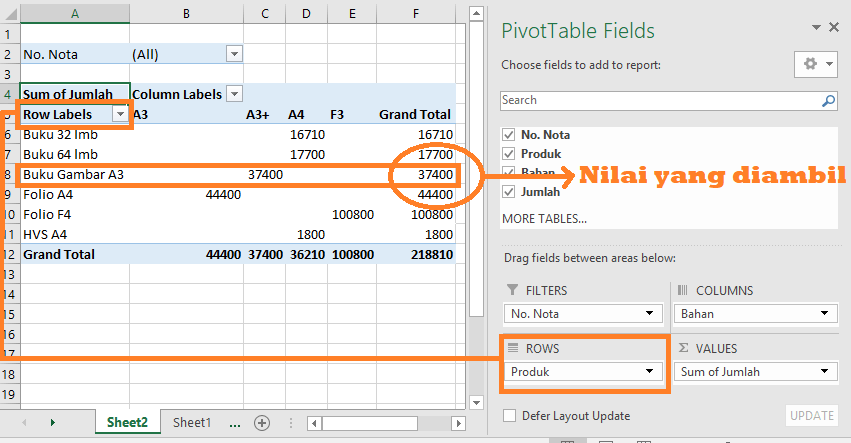Close the PivotTable Fields pane
Image resolution: width=851 pixels, height=443 pixels.
click(834, 27)
